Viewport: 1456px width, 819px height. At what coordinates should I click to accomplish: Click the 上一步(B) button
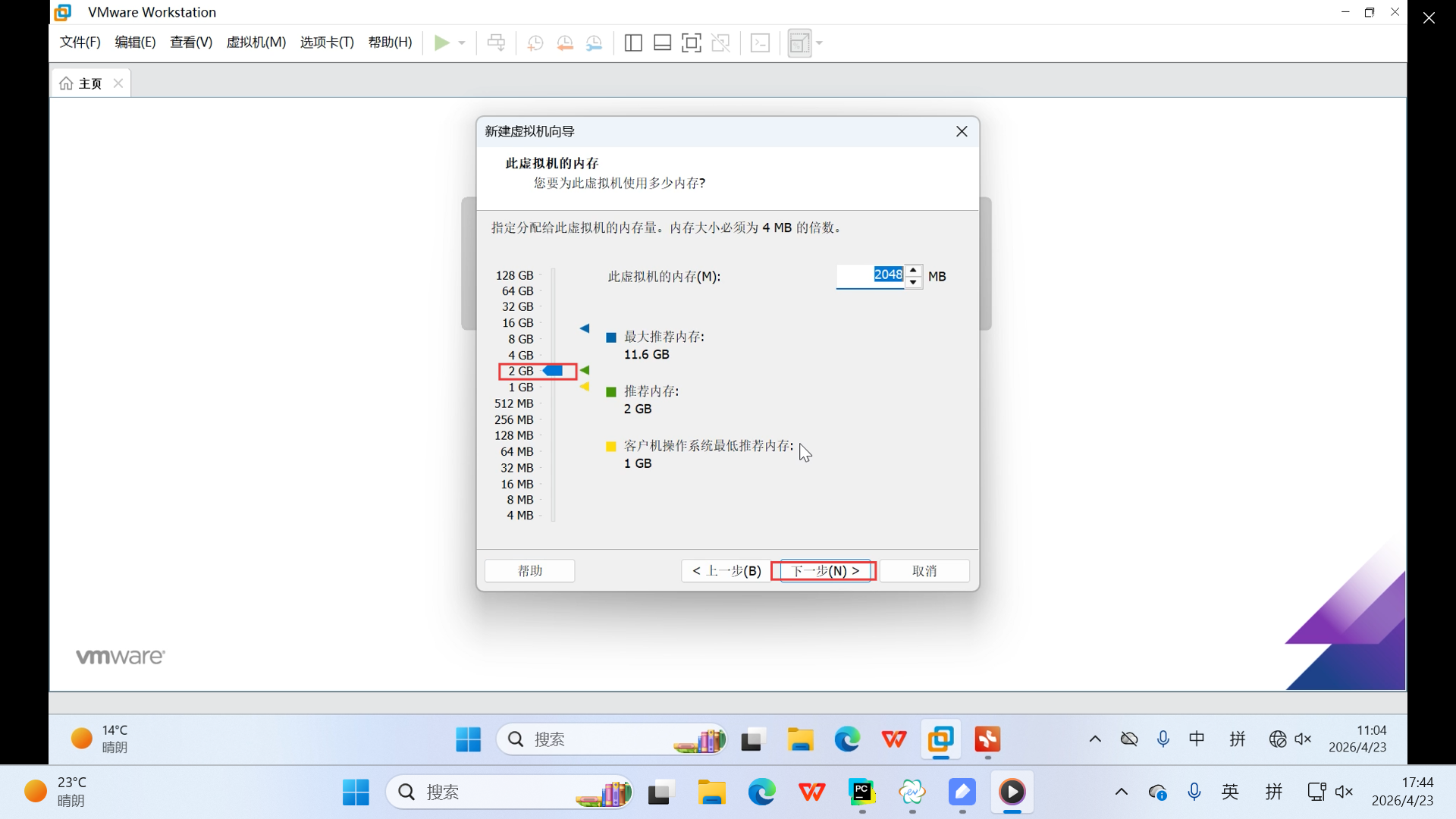[726, 571]
